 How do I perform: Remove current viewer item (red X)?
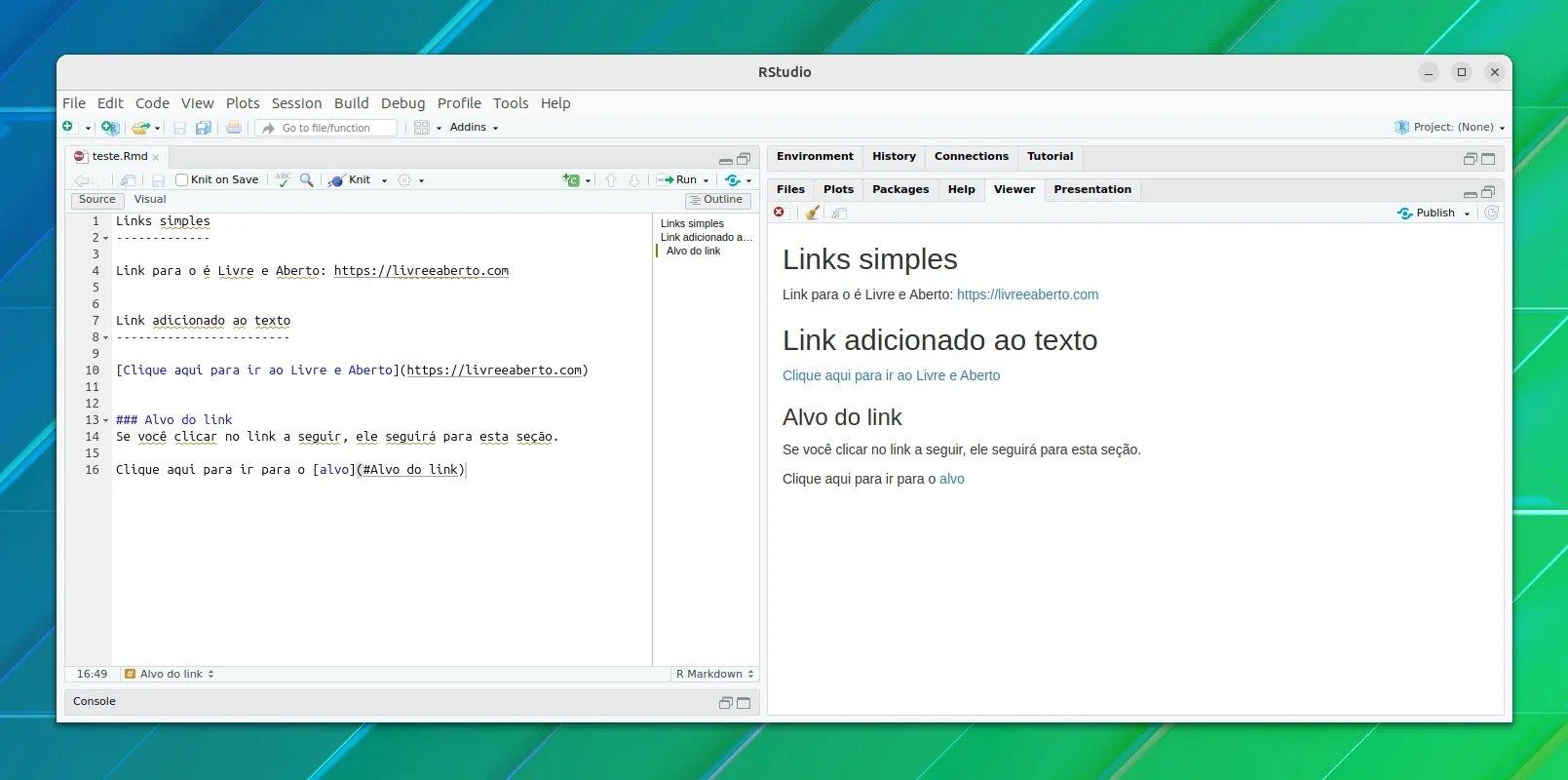click(x=779, y=213)
